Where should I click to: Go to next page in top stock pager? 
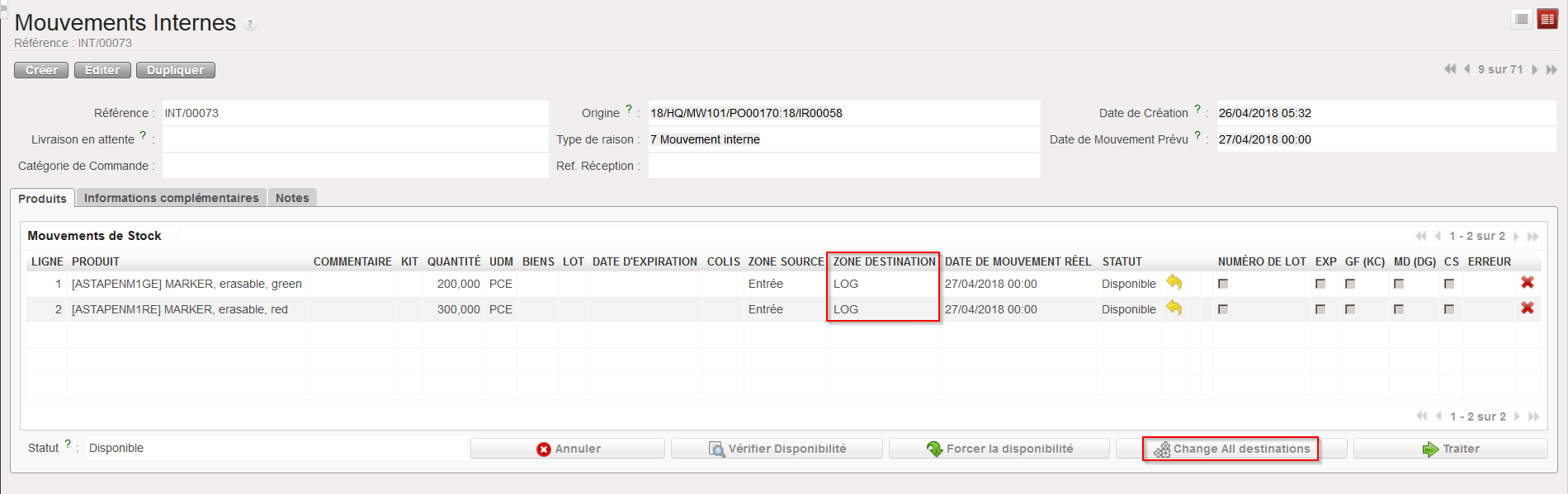point(1516,236)
